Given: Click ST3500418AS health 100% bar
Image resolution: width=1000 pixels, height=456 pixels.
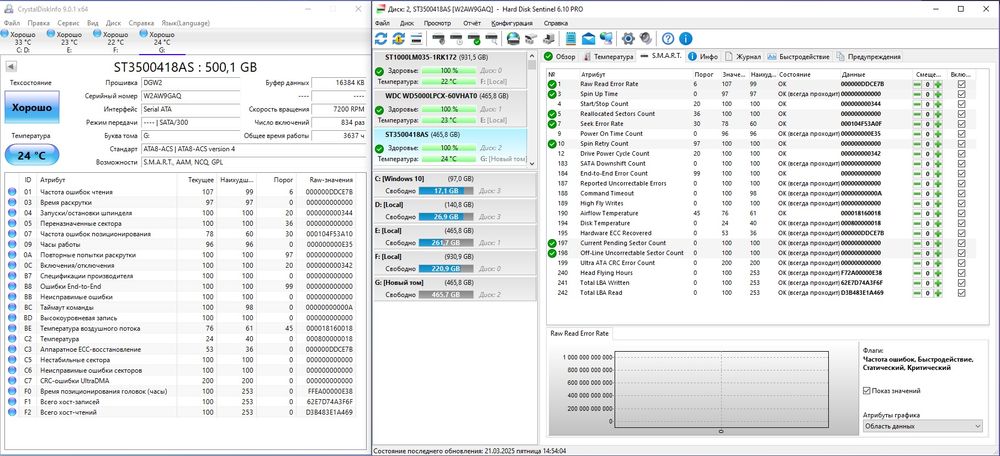Looking at the screenshot, I should pyautogui.click(x=450, y=149).
